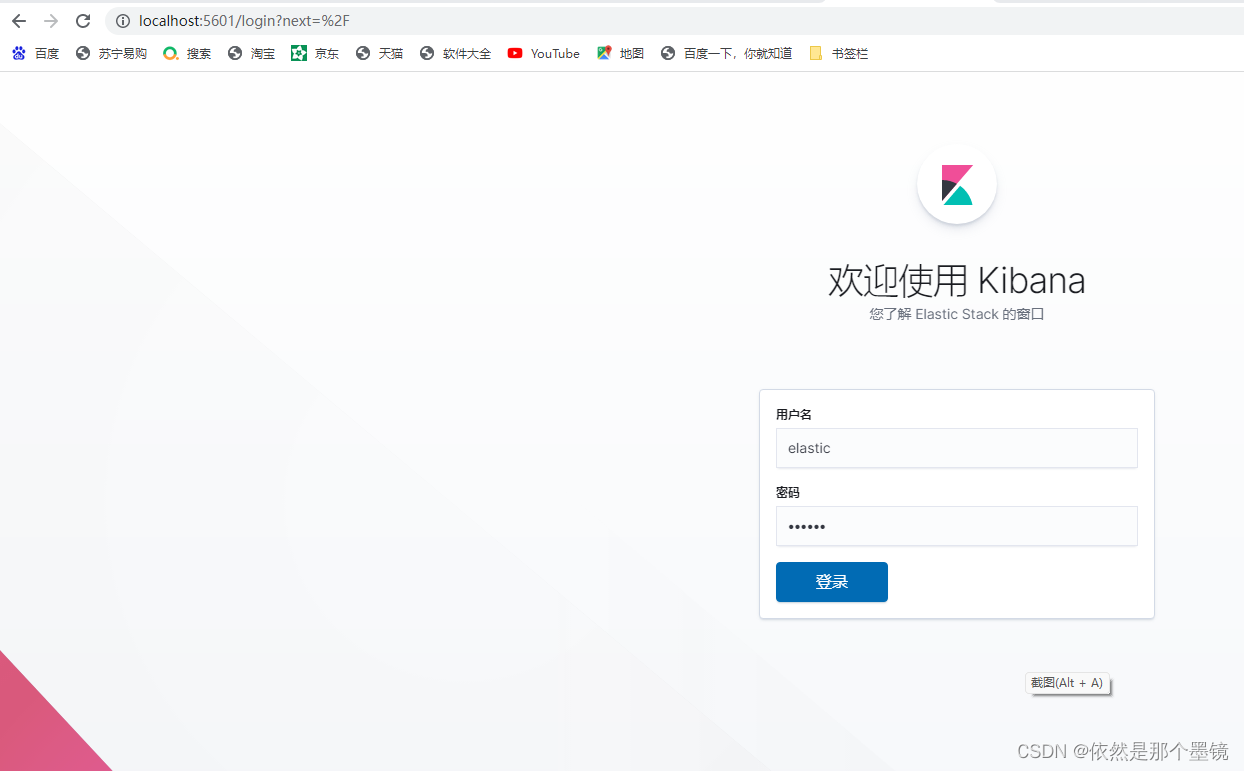
Task: Open the 软件大全 bookmark
Action: click(x=455, y=54)
